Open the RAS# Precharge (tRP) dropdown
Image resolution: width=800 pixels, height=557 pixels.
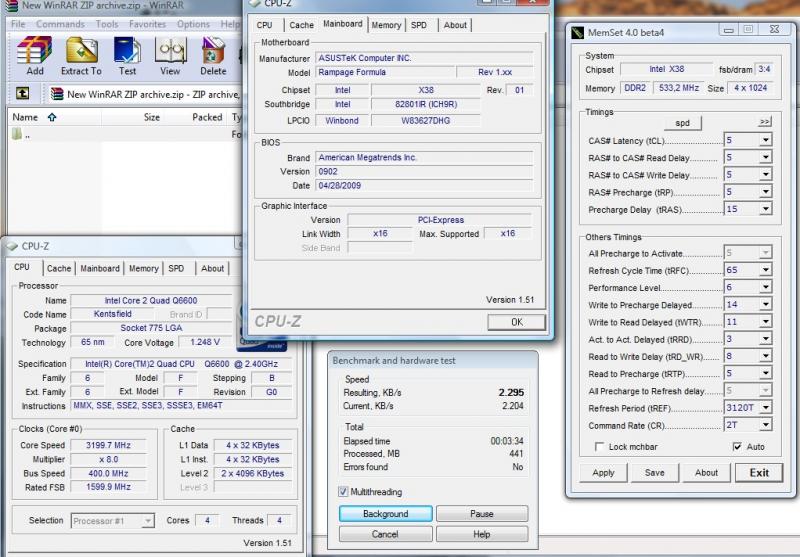tap(765, 192)
